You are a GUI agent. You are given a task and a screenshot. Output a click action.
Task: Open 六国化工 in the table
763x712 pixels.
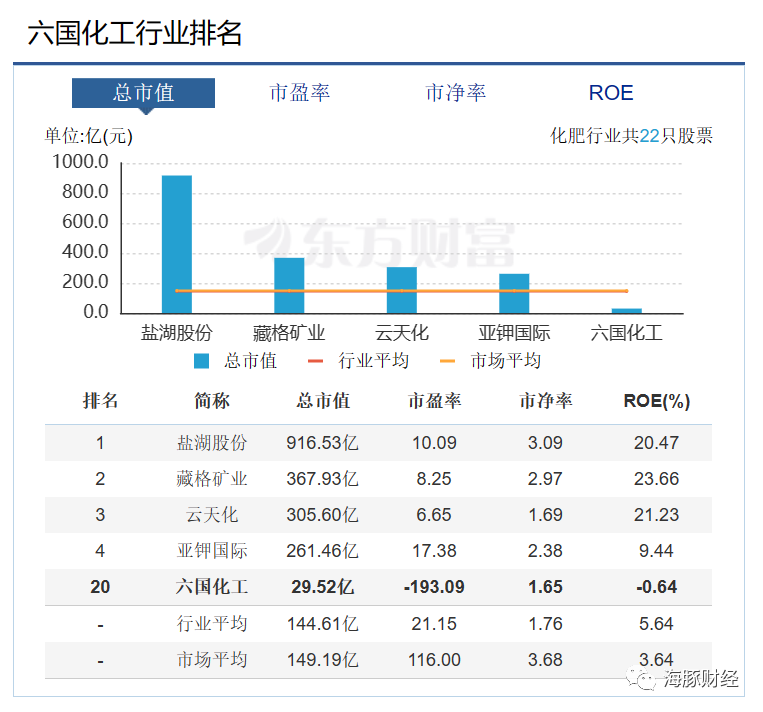coord(212,587)
